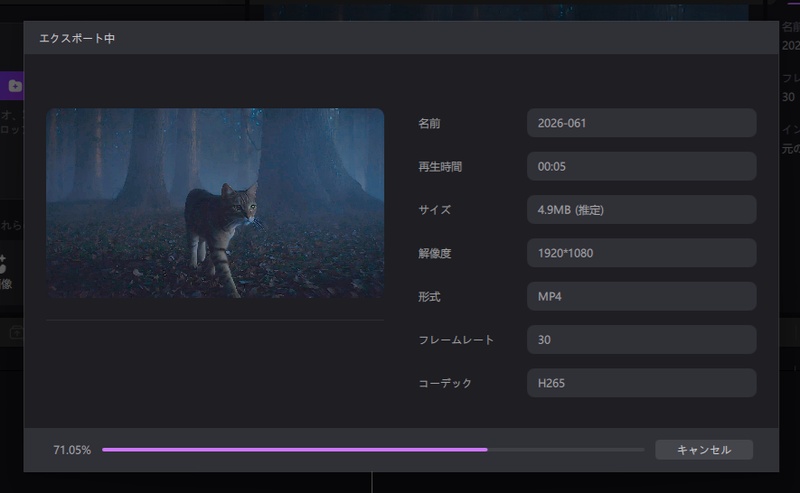Click the エクスポート中 dialog title
Image resolution: width=800 pixels, height=493 pixels.
pyautogui.click(x=77, y=38)
